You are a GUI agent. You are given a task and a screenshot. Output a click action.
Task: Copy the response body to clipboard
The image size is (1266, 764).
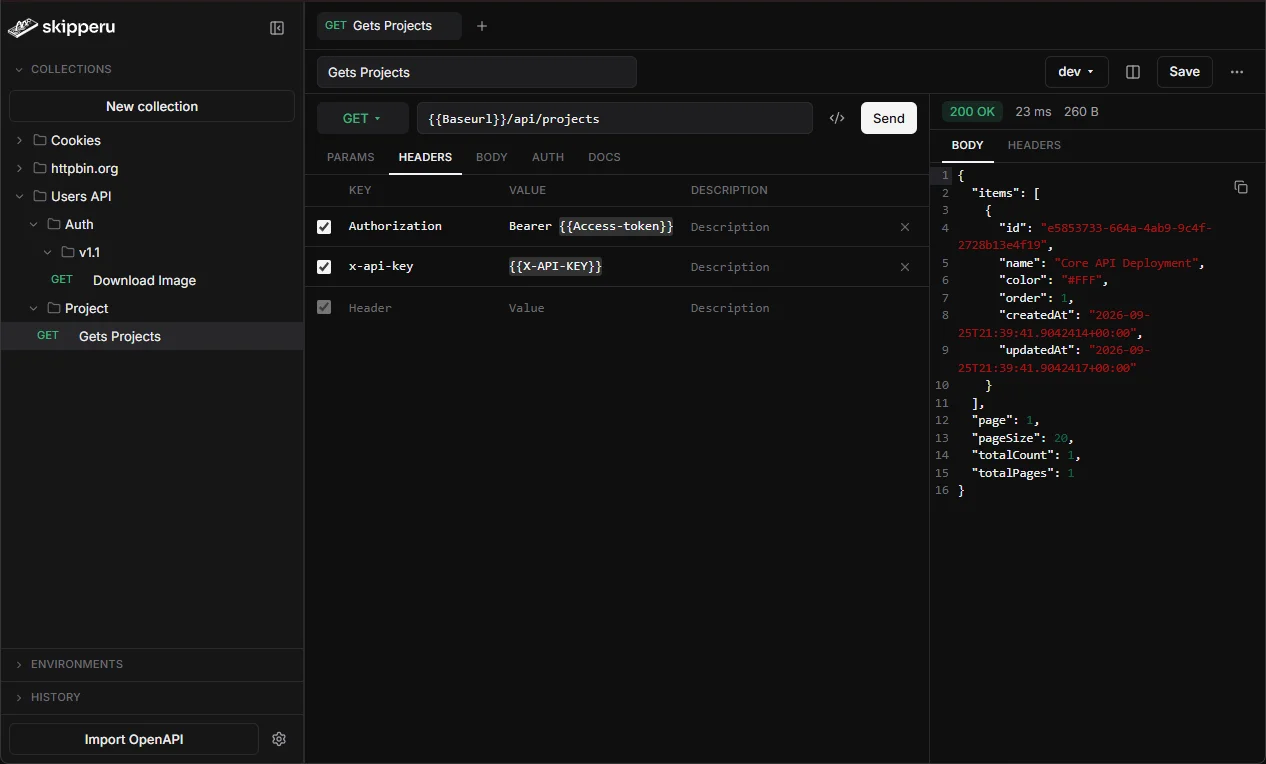pos(1241,187)
